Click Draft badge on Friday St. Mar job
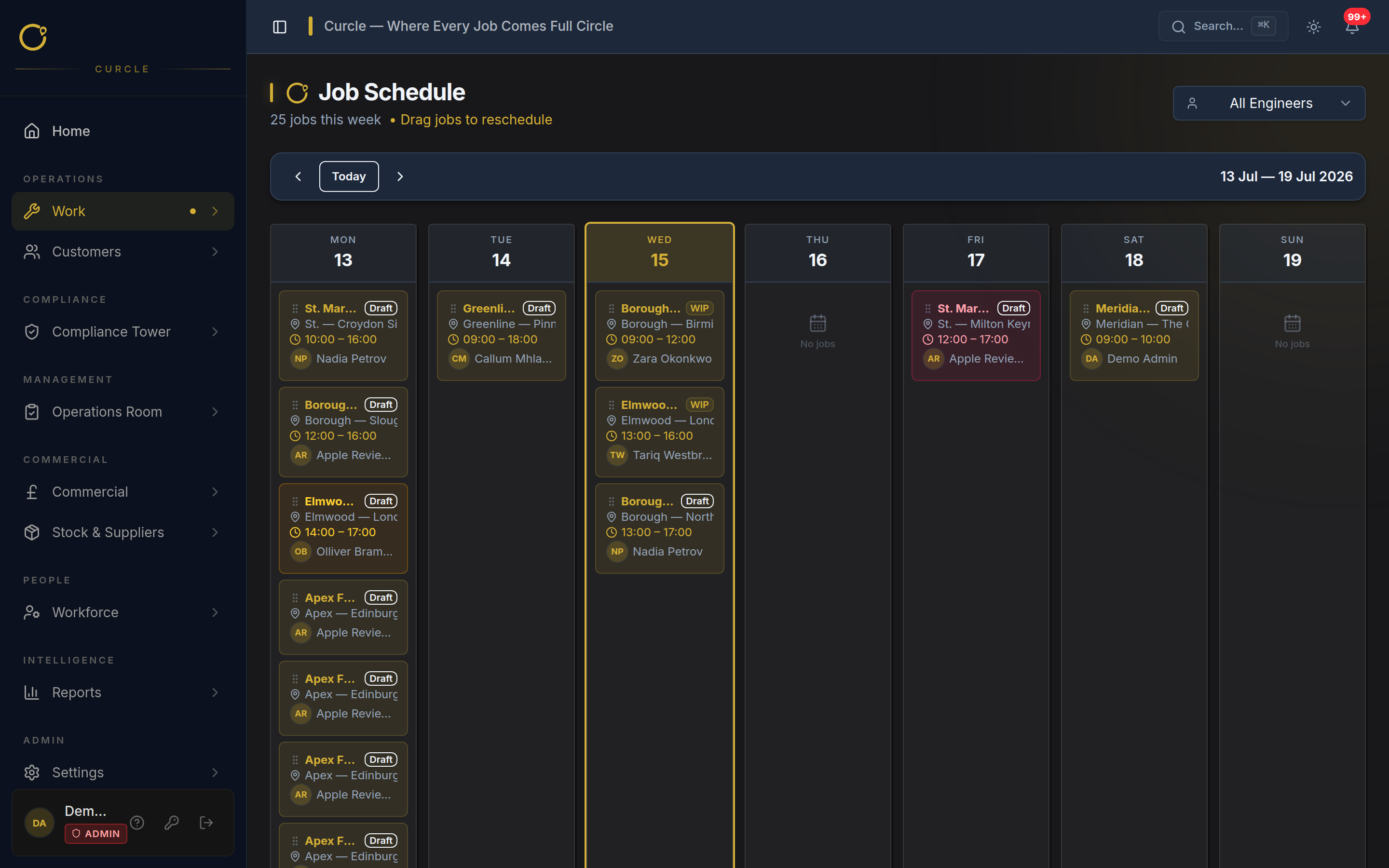 (1014, 308)
